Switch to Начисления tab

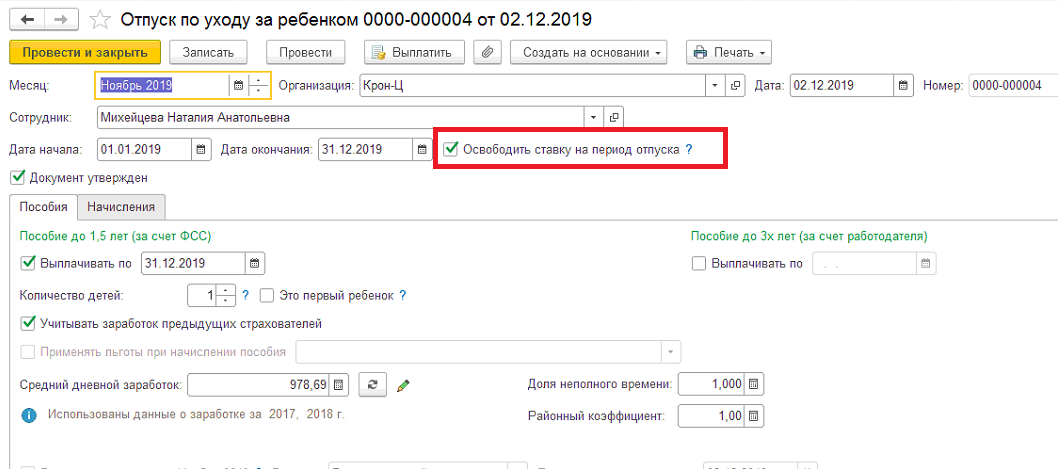pyautogui.click(x=121, y=207)
